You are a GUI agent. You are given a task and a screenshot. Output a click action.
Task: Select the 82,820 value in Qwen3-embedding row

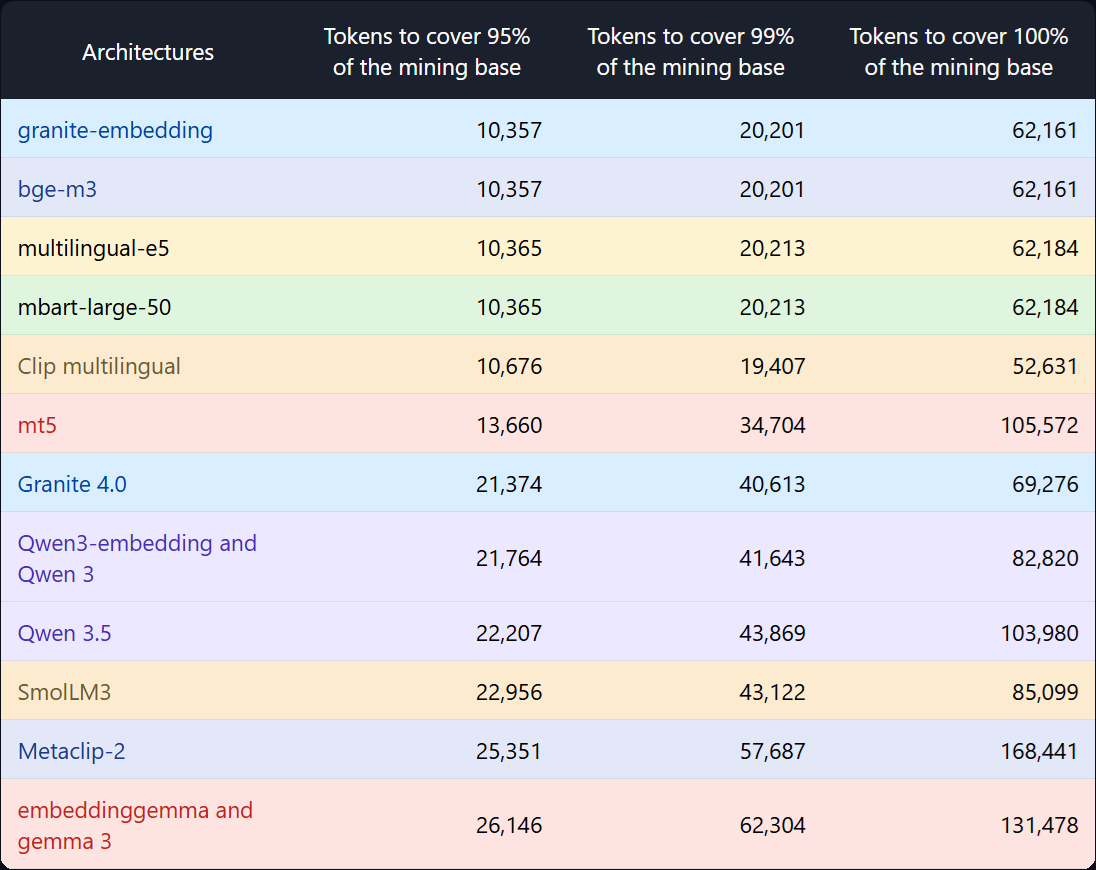pos(1045,558)
